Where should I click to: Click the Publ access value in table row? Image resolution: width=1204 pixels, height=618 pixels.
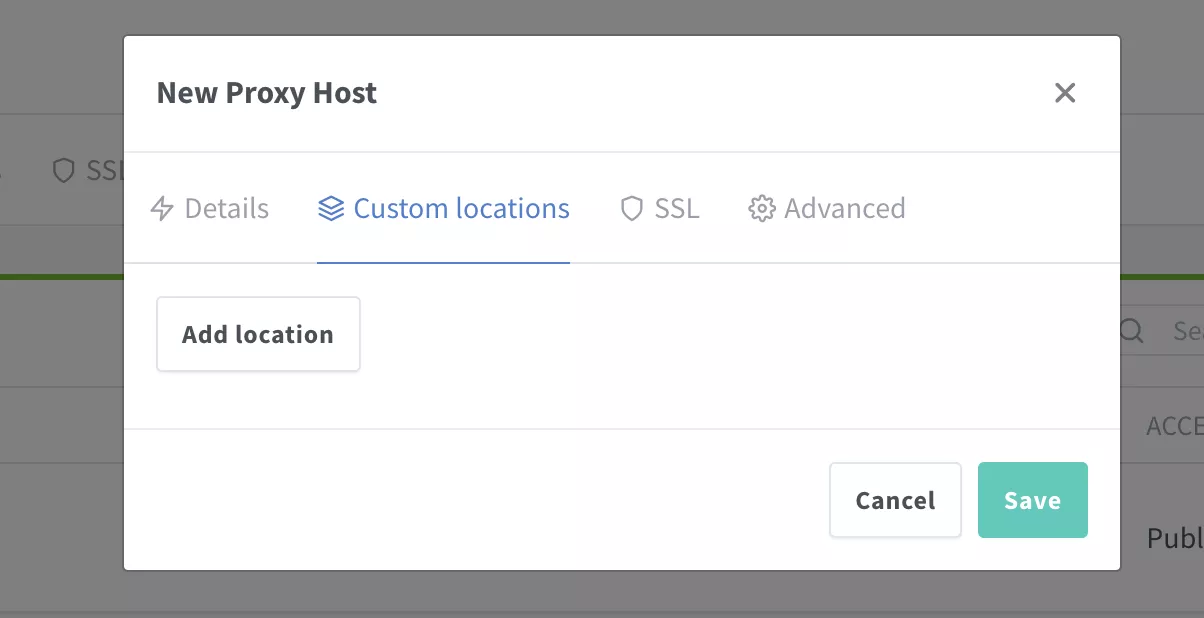point(1175,539)
